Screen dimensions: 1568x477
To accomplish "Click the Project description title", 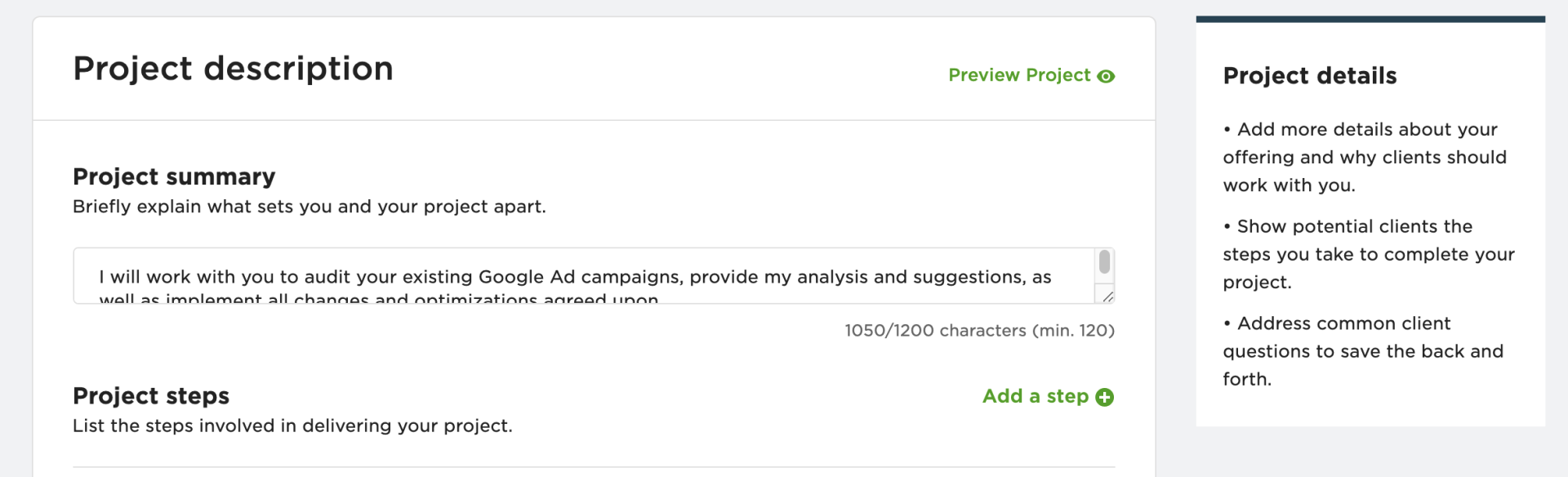I will pos(232,69).
